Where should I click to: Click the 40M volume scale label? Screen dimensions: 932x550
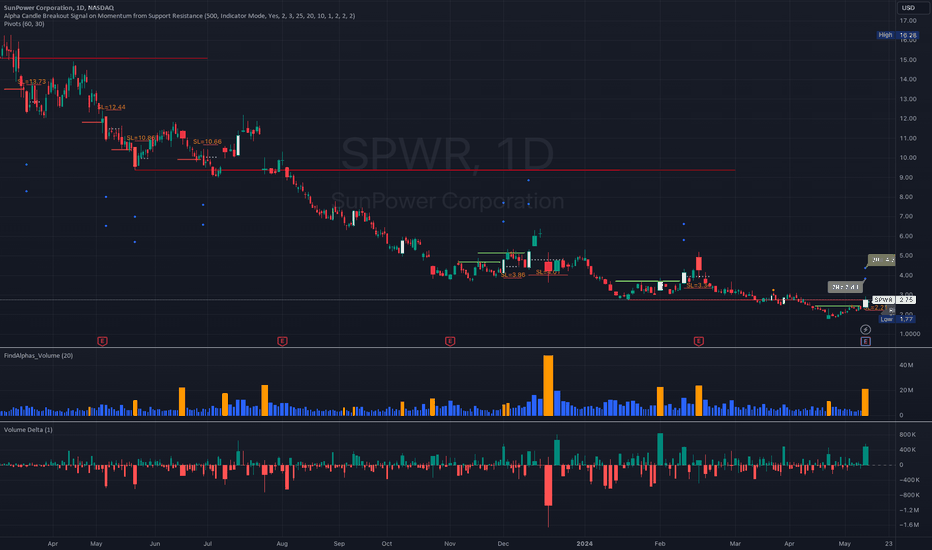[906, 365]
